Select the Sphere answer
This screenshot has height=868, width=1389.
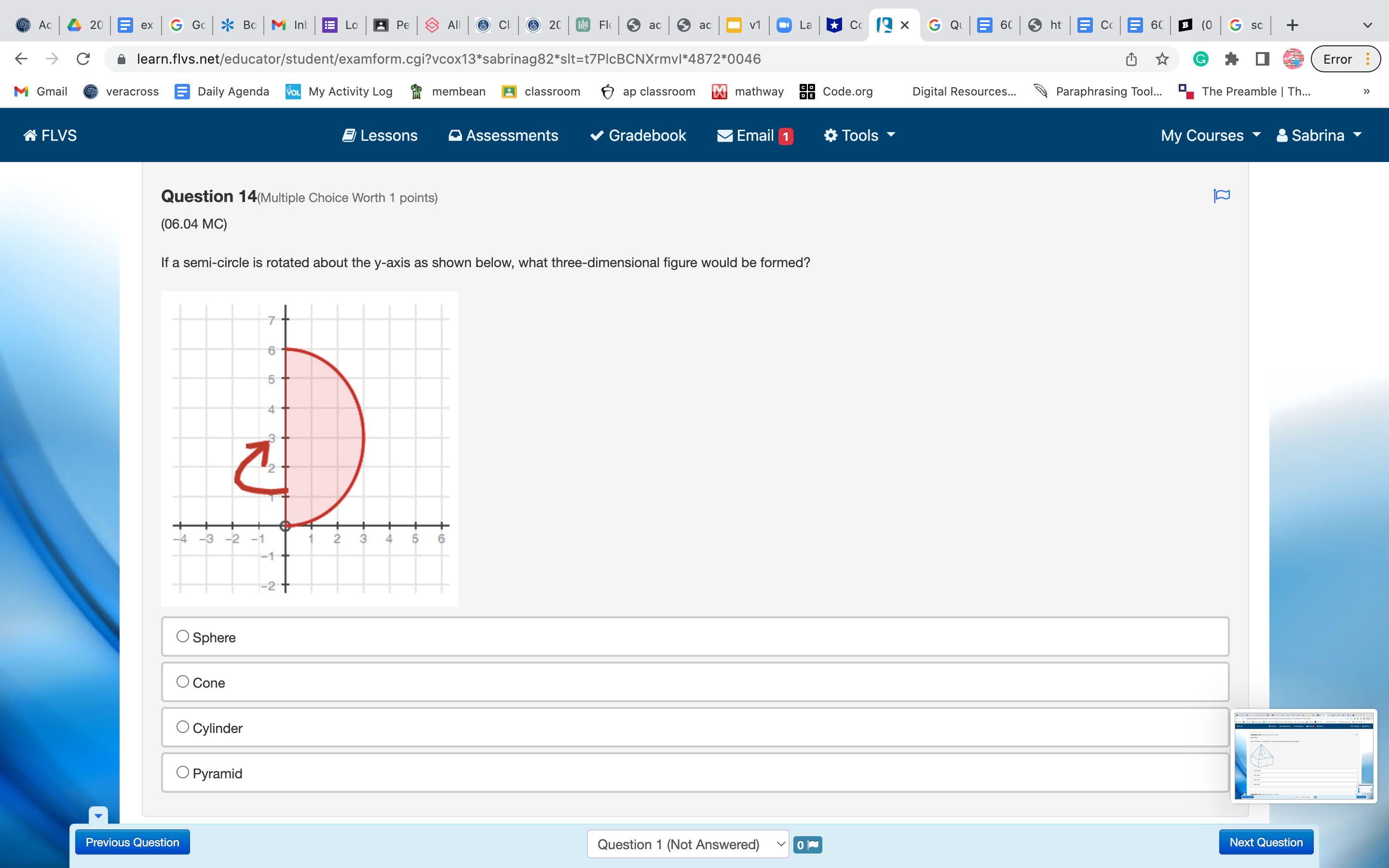point(182,636)
